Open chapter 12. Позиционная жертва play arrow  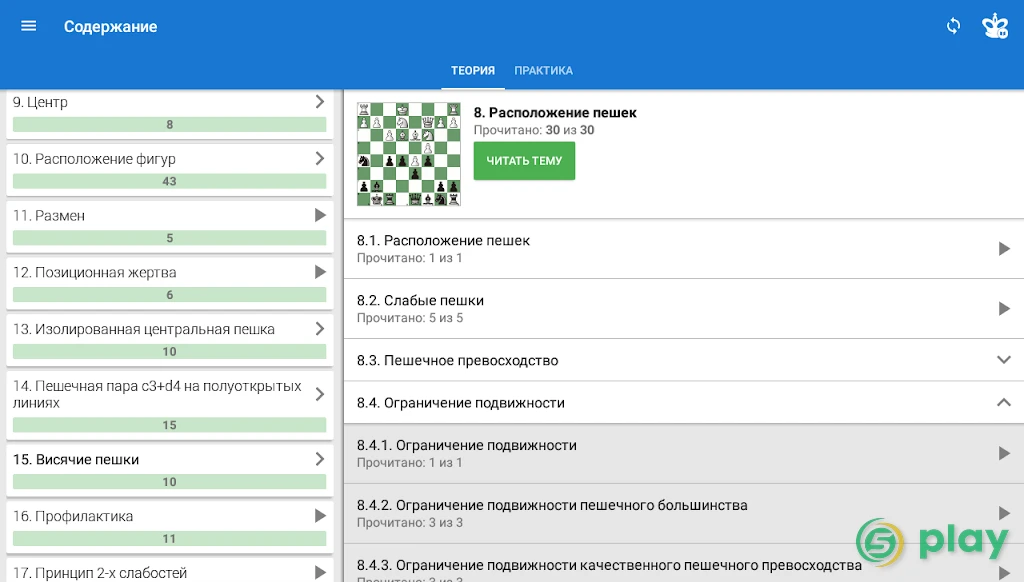coord(320,272)
